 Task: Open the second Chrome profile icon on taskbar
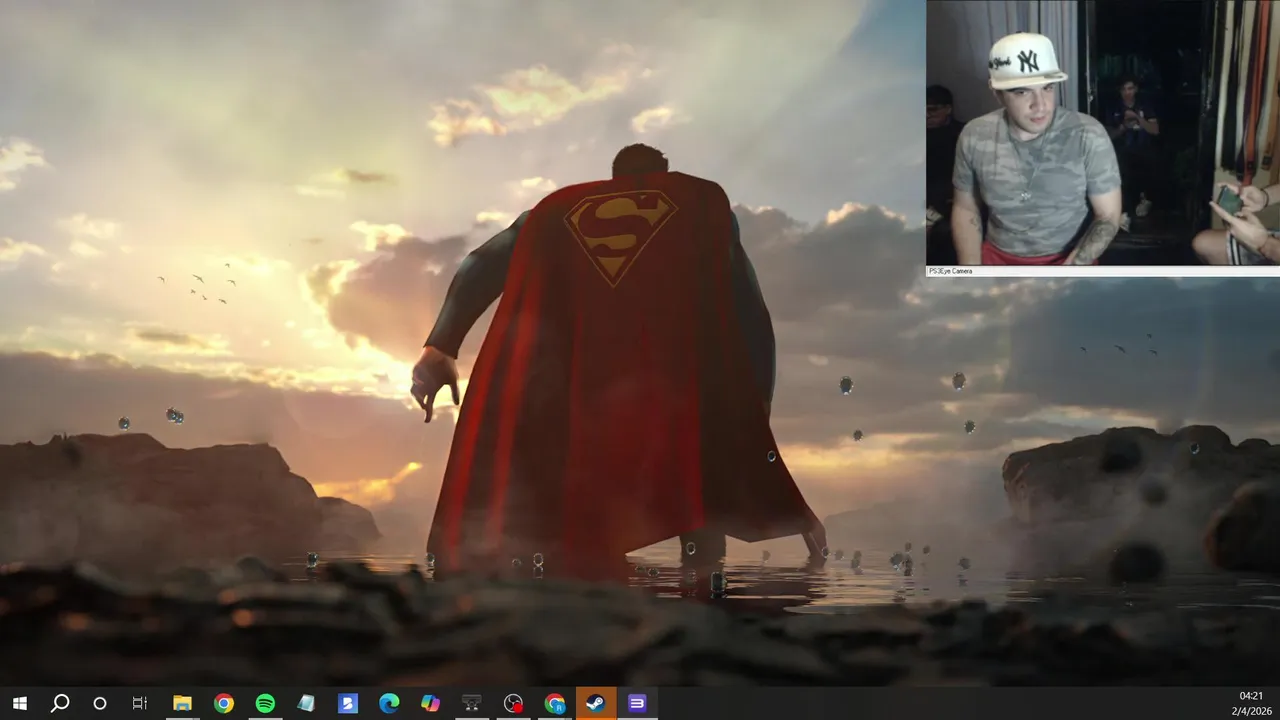[x=554, y=704]
